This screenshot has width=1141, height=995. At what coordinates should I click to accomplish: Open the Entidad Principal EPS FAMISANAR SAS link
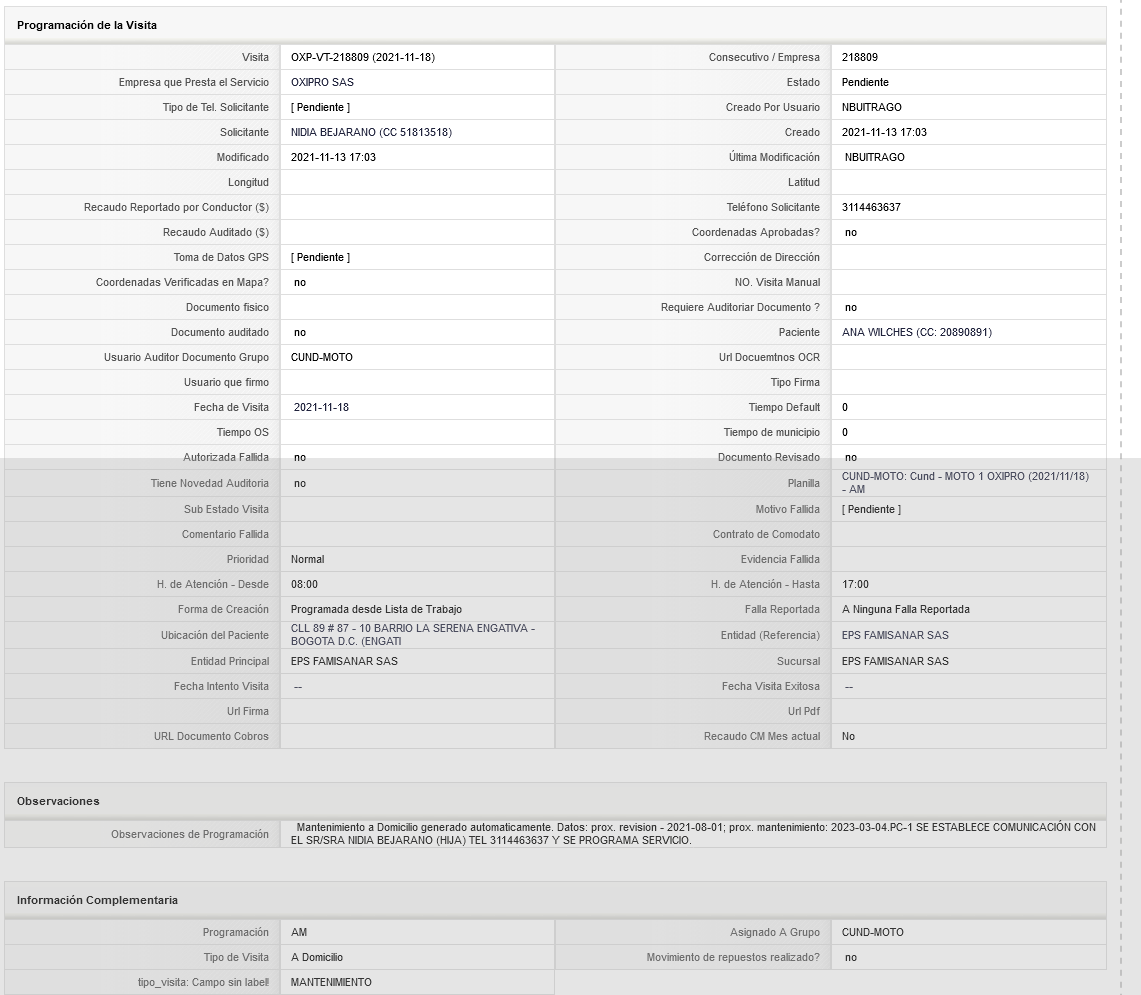344,661
